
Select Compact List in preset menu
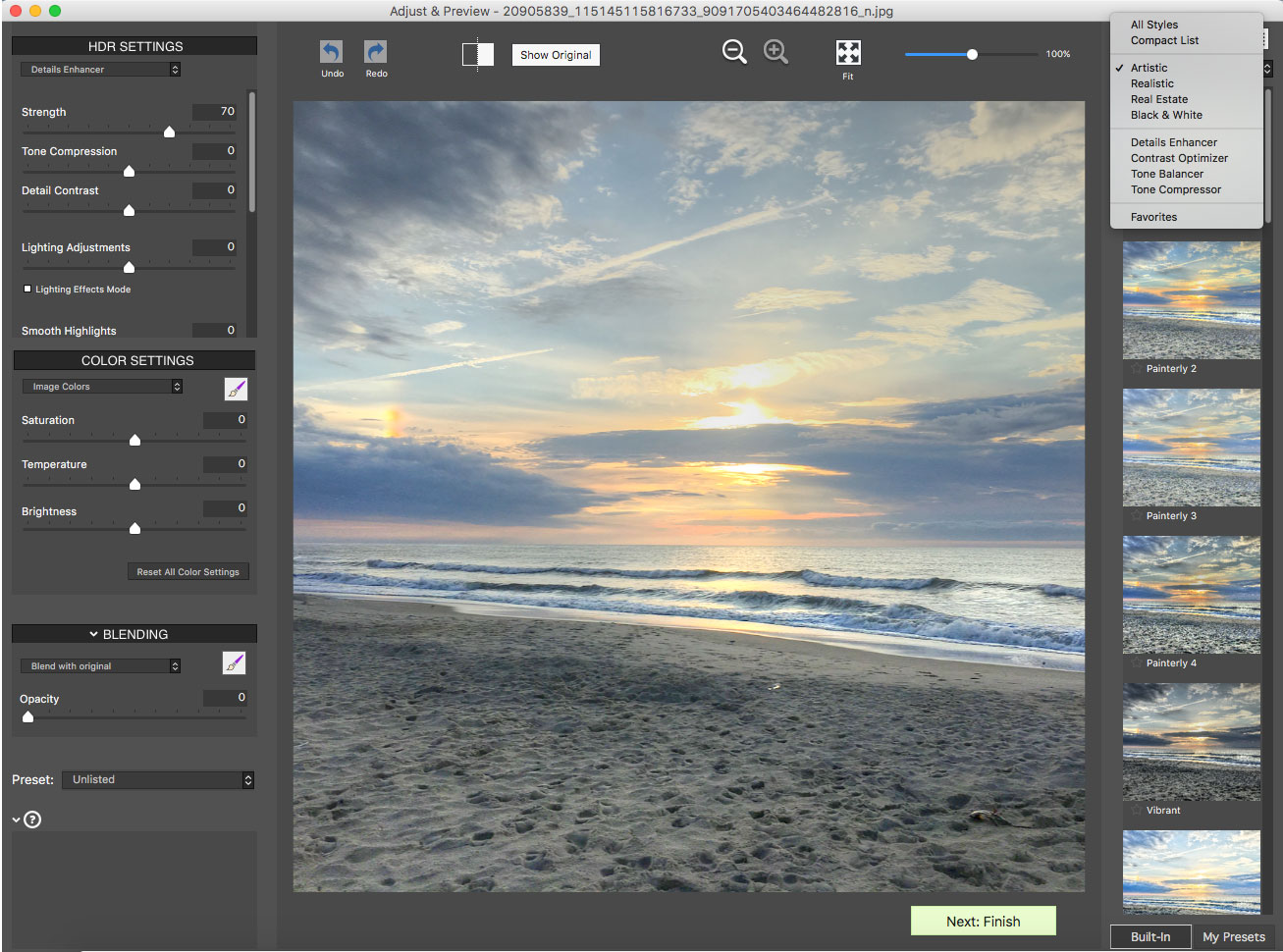pos(1164,40)
